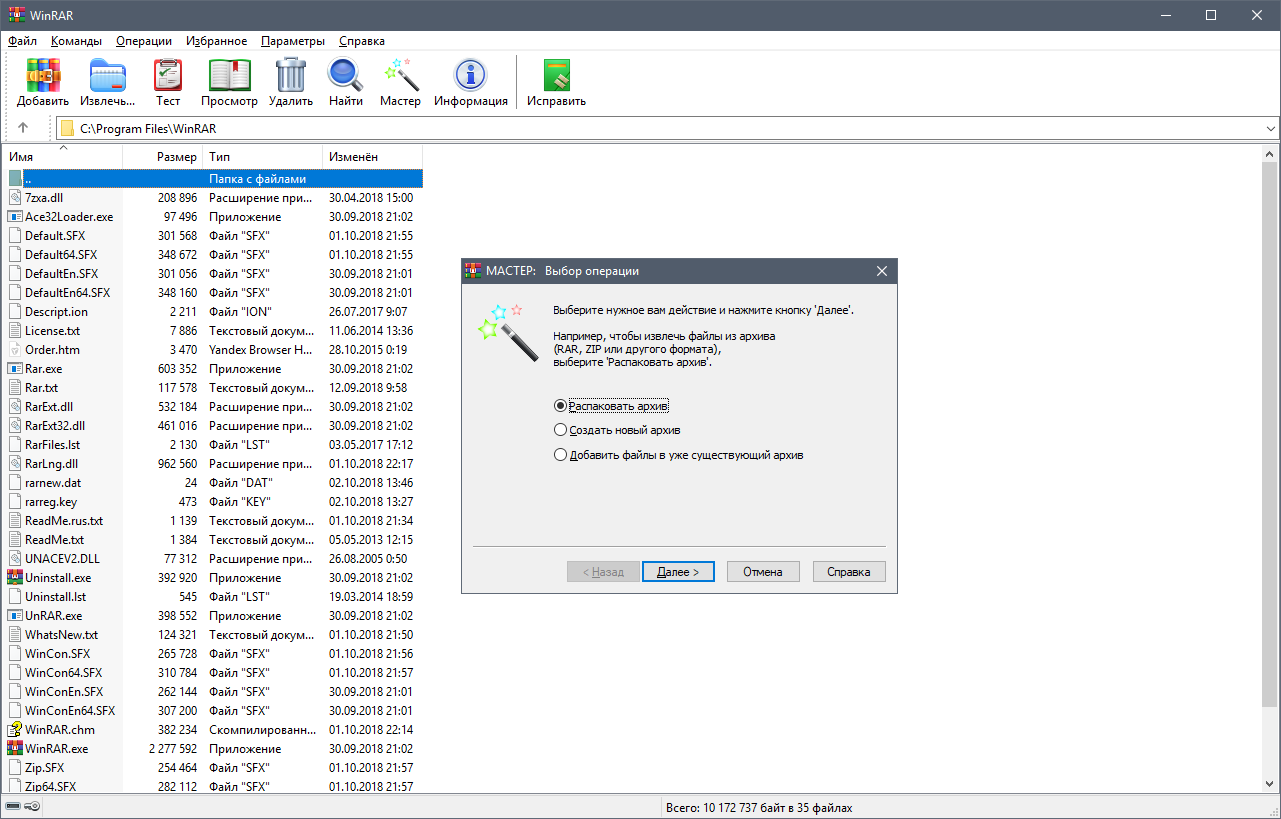Click the Uninstall.exe file icon
The width and height of the screenshot is (1281, 819).
(15, 577)
